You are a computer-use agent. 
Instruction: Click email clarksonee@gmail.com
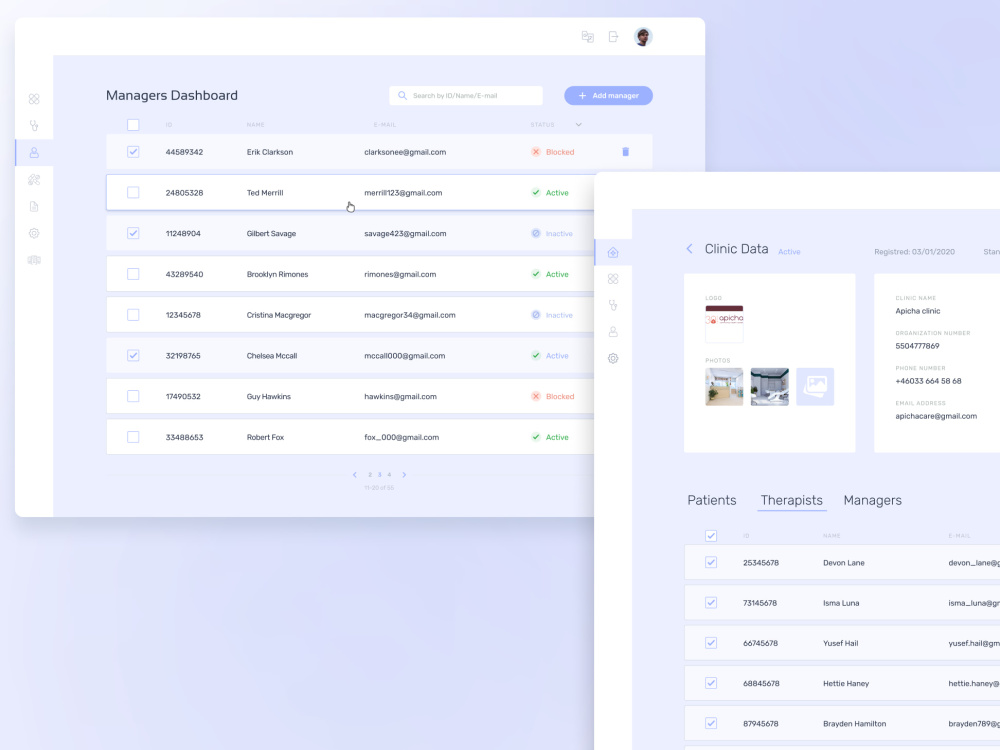405,152
